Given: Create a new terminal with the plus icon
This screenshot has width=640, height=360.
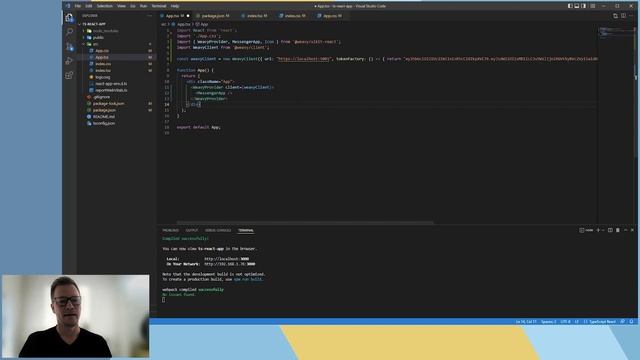Looking at the screenshot, I should [598, 230].
